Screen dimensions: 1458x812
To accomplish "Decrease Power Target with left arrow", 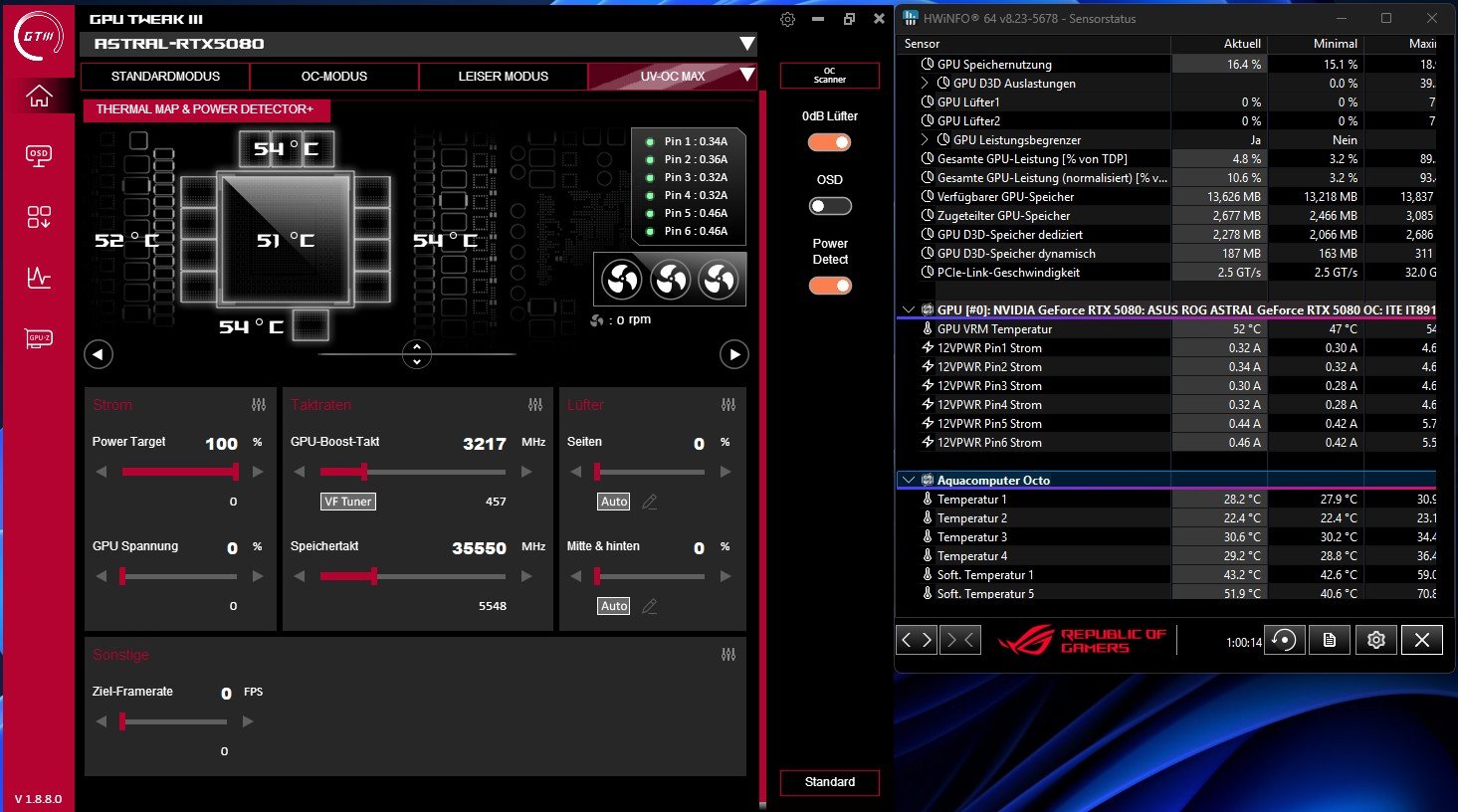I will [101, 472].
